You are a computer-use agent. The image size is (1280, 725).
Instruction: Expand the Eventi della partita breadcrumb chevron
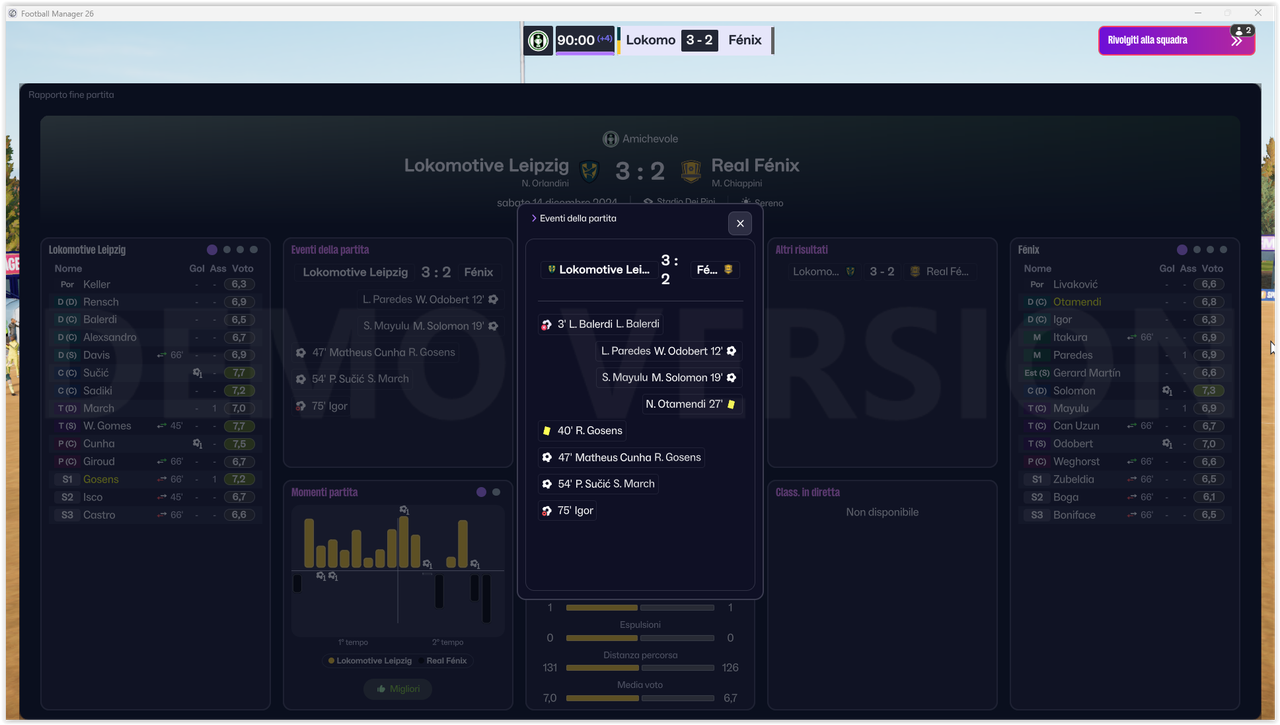tap(534, 218)
